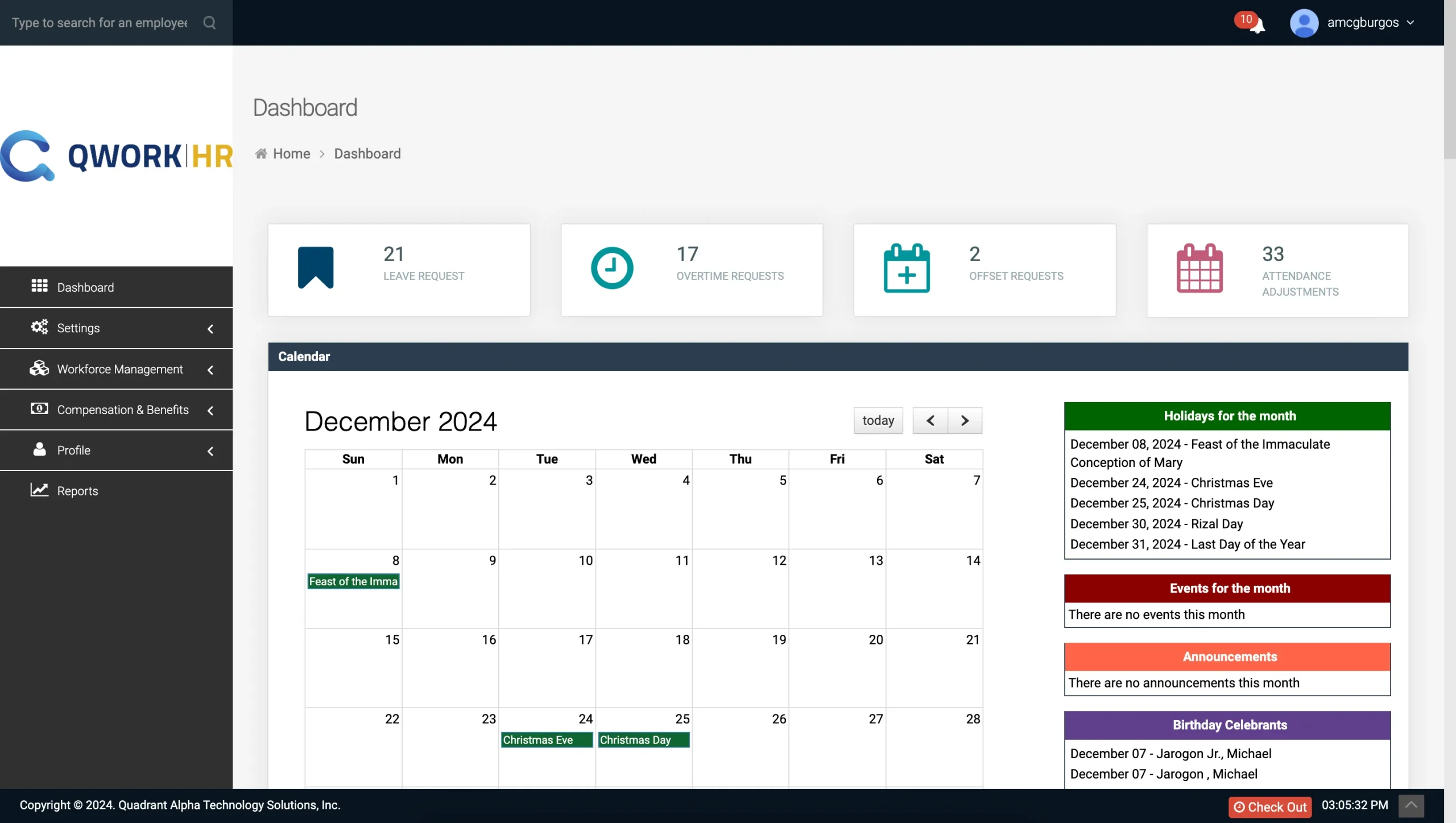Click the Christmas Eve calendar event

coord(546,739)
